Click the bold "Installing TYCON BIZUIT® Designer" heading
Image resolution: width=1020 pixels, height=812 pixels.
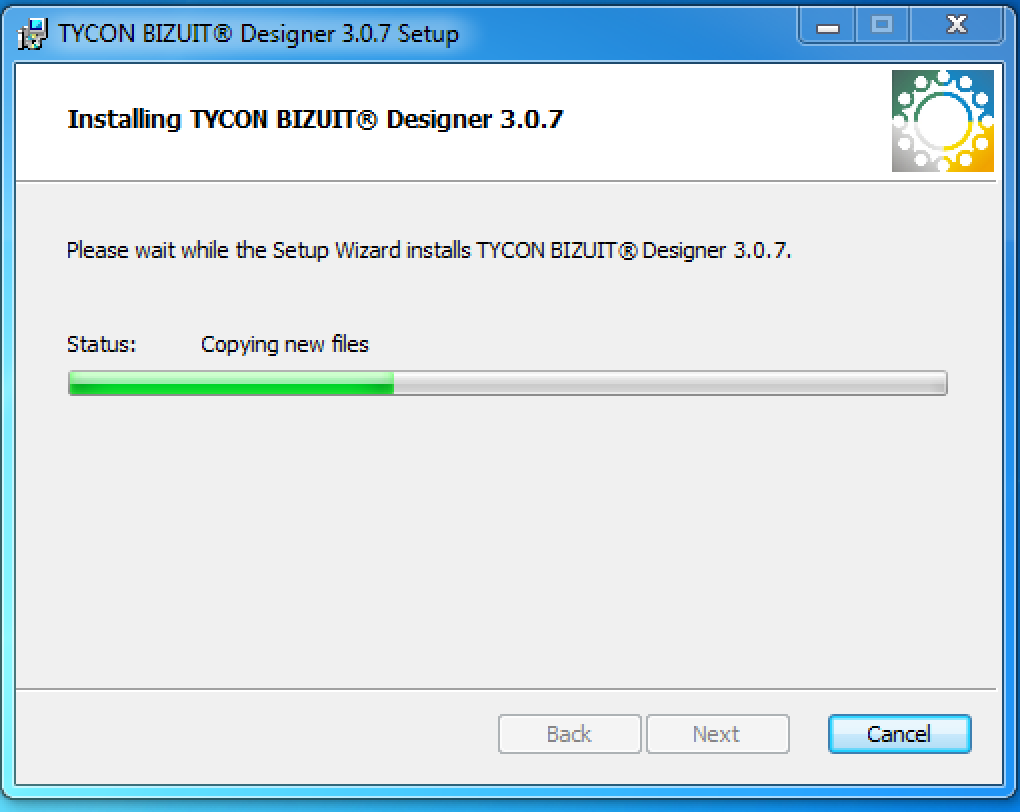pos(280,120)
